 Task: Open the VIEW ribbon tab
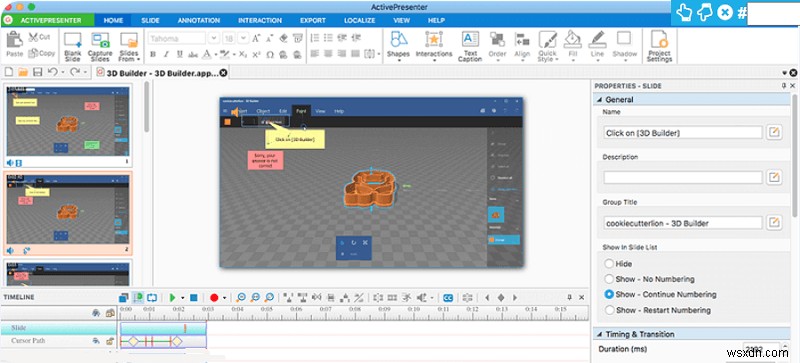tap(402, 20)
